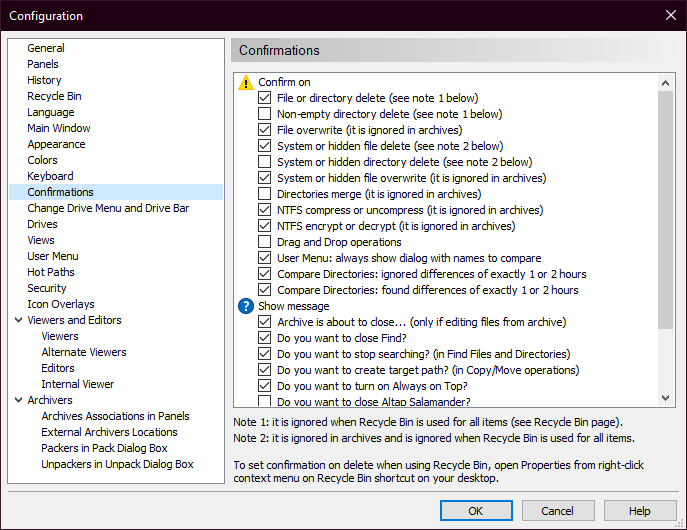Screen dimensions: 687x530
Task: Uncheck Do you want to close Find?
Action: point(265,338)
